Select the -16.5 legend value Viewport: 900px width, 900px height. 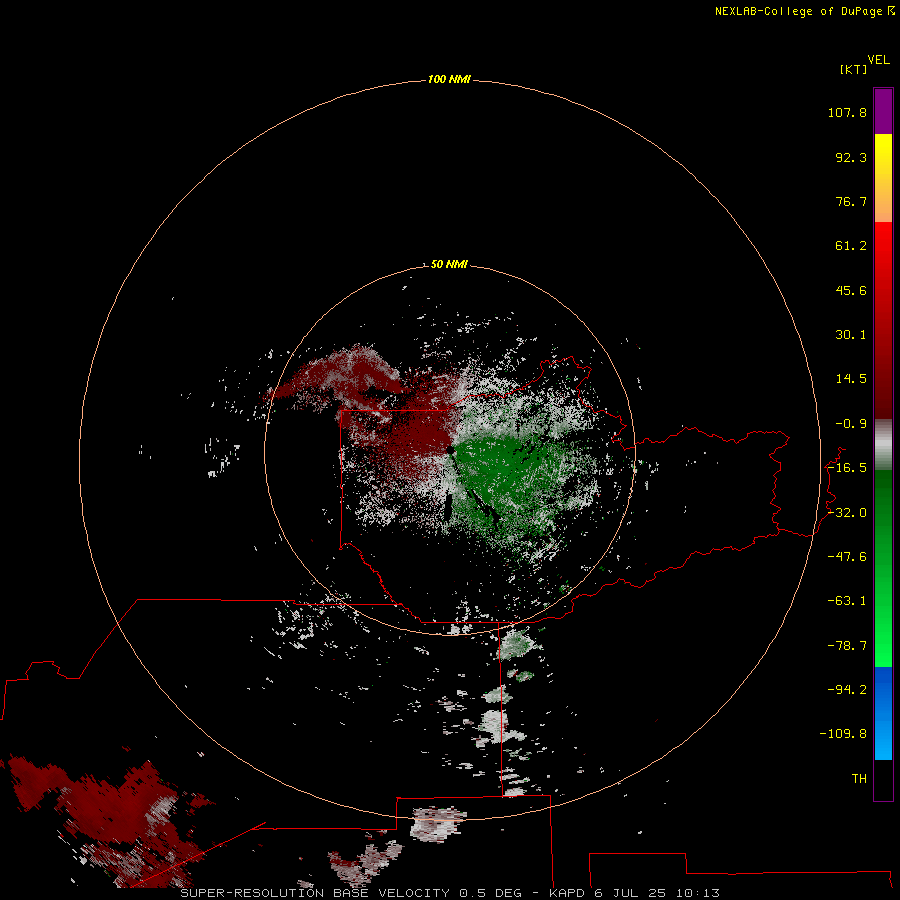[847, 468]
